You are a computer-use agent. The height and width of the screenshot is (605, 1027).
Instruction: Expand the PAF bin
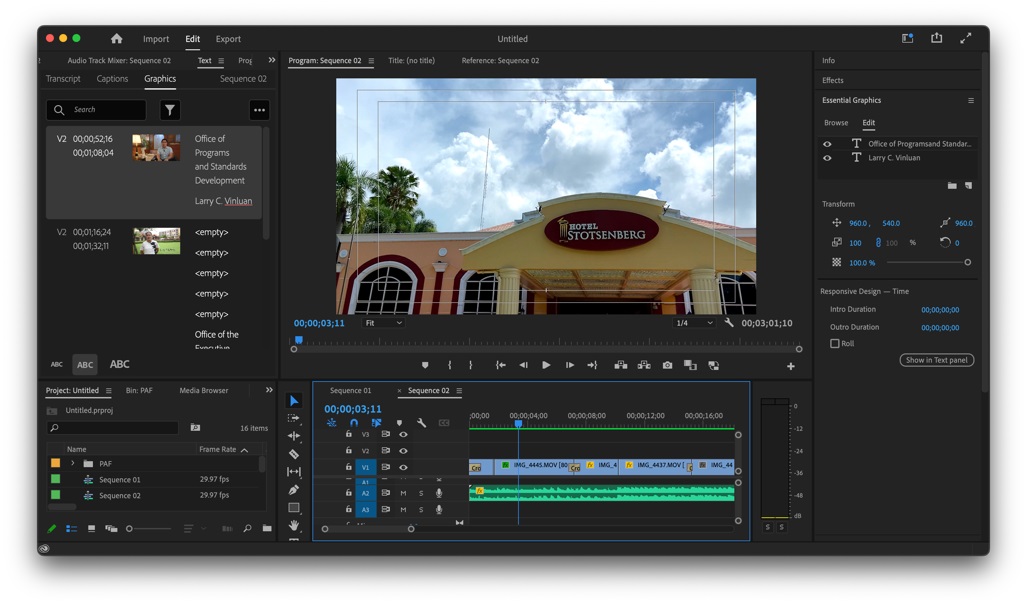tap(73, 464)
